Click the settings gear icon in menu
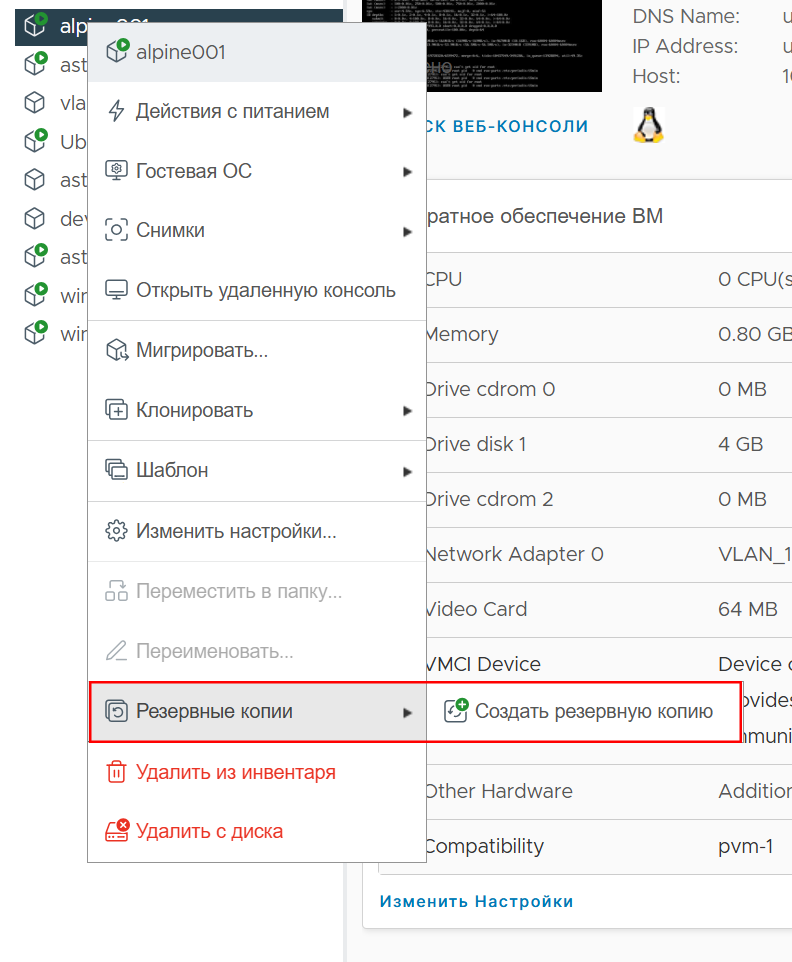The height and width of the screenshot is (962, 792). 116,530
